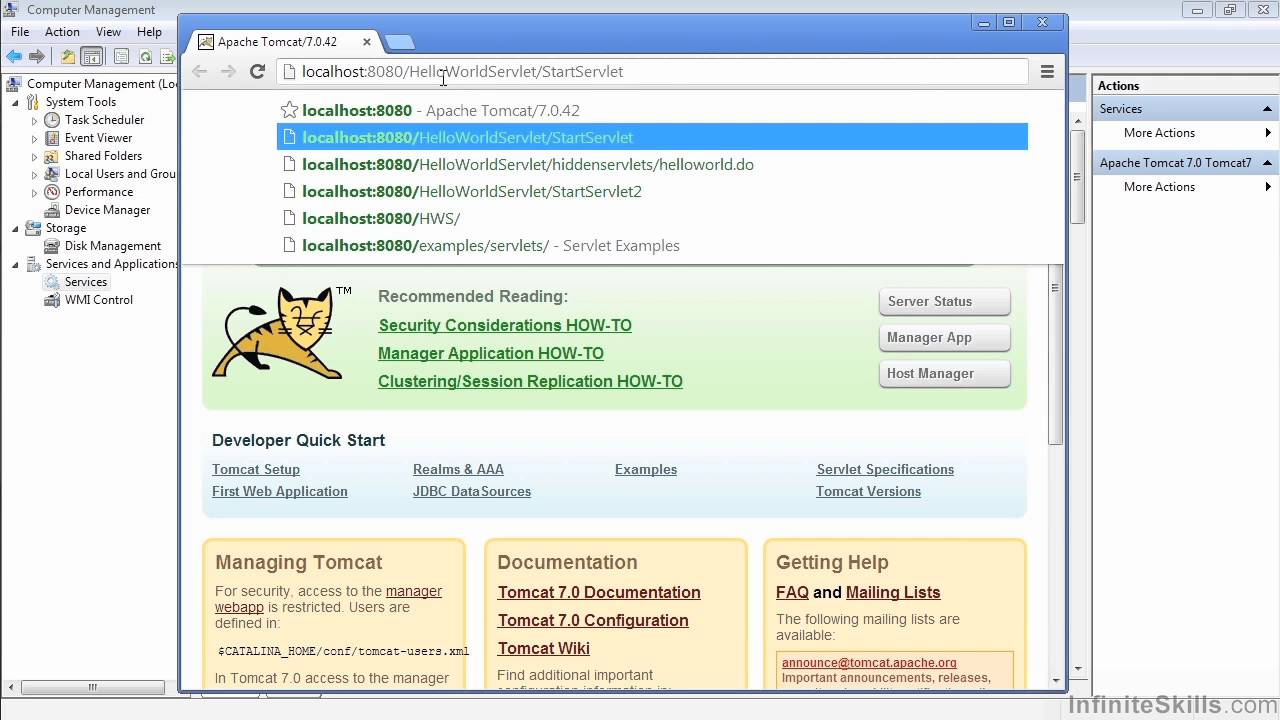
Task: Open More Actions submenu under Apache Tomcat 7.0
Action: (x=1184, y=187)
